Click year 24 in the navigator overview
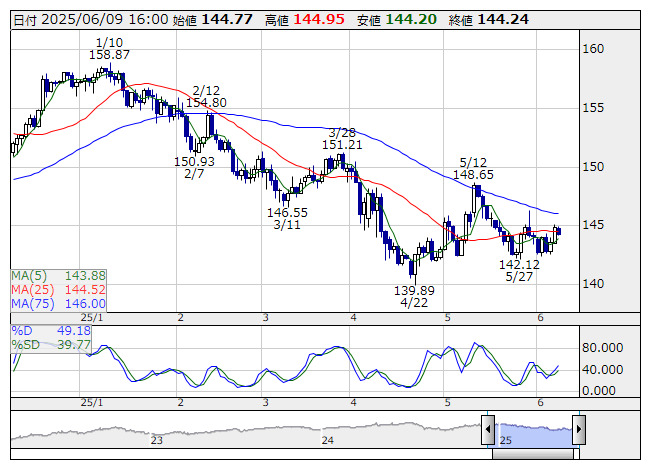This screenshot has width=653, height=470. (327, 439)
